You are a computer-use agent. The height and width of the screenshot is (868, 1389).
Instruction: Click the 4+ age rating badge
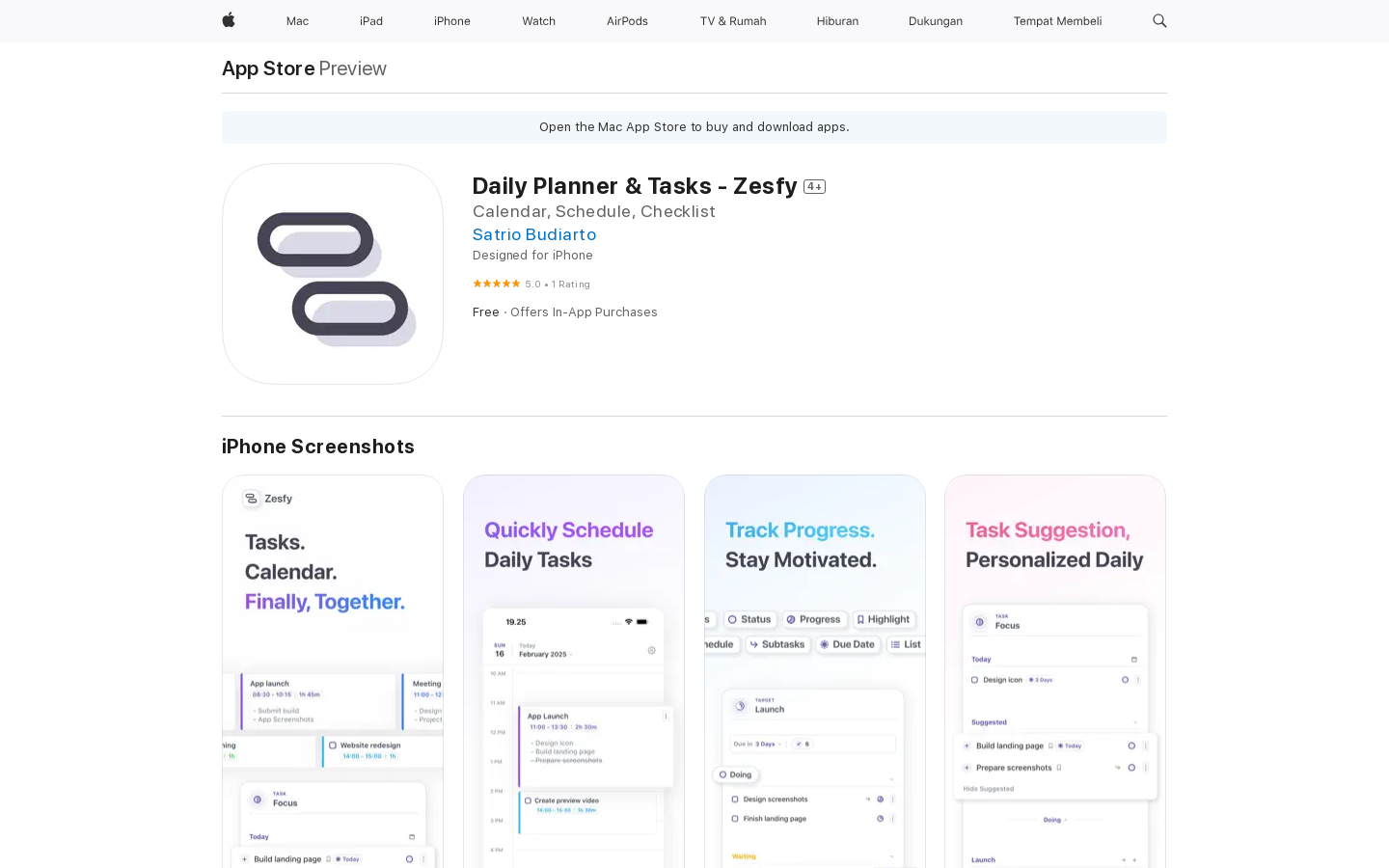[815, 187]
